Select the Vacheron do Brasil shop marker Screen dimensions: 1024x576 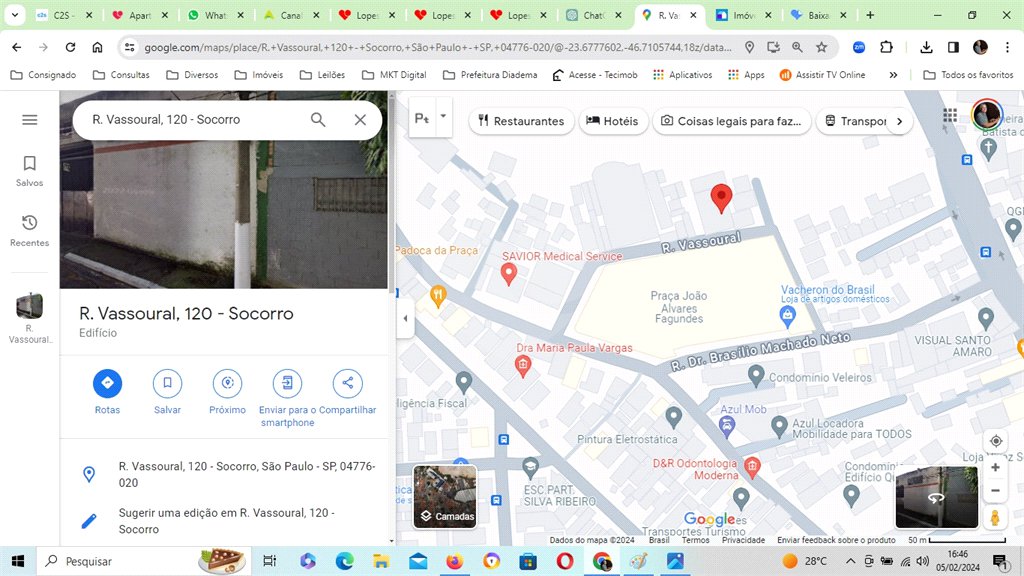pos(788,317)
